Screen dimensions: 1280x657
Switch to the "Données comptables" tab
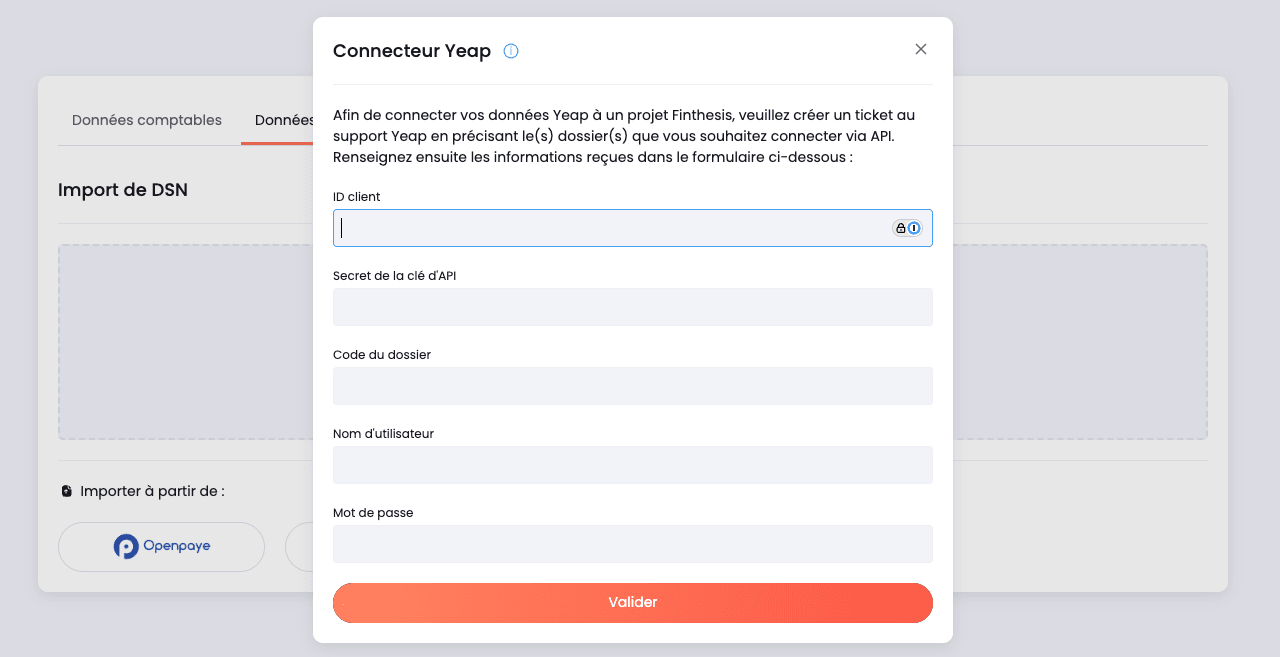click(146, 120)
